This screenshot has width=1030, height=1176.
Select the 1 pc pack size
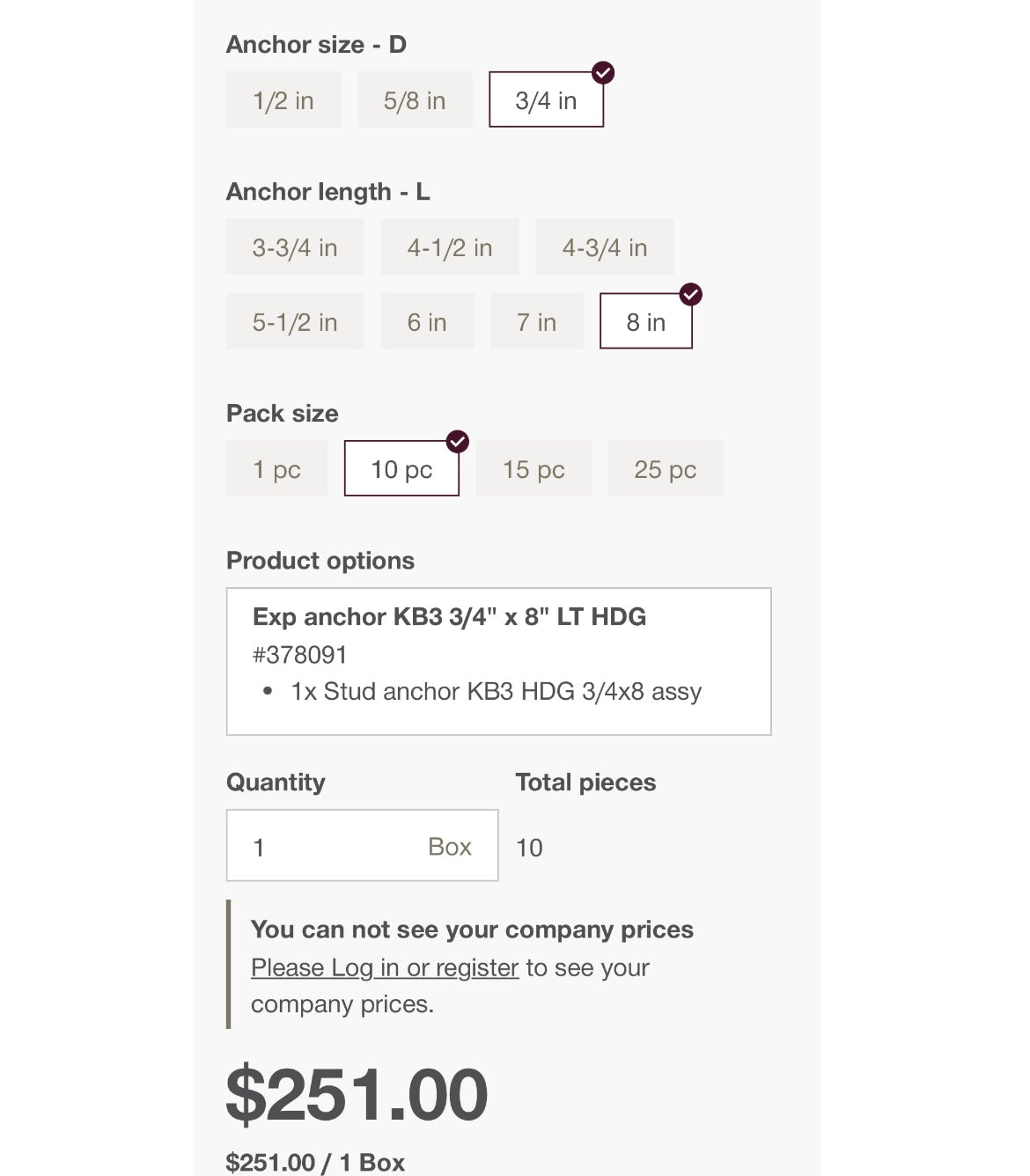[x=276, y=469]
